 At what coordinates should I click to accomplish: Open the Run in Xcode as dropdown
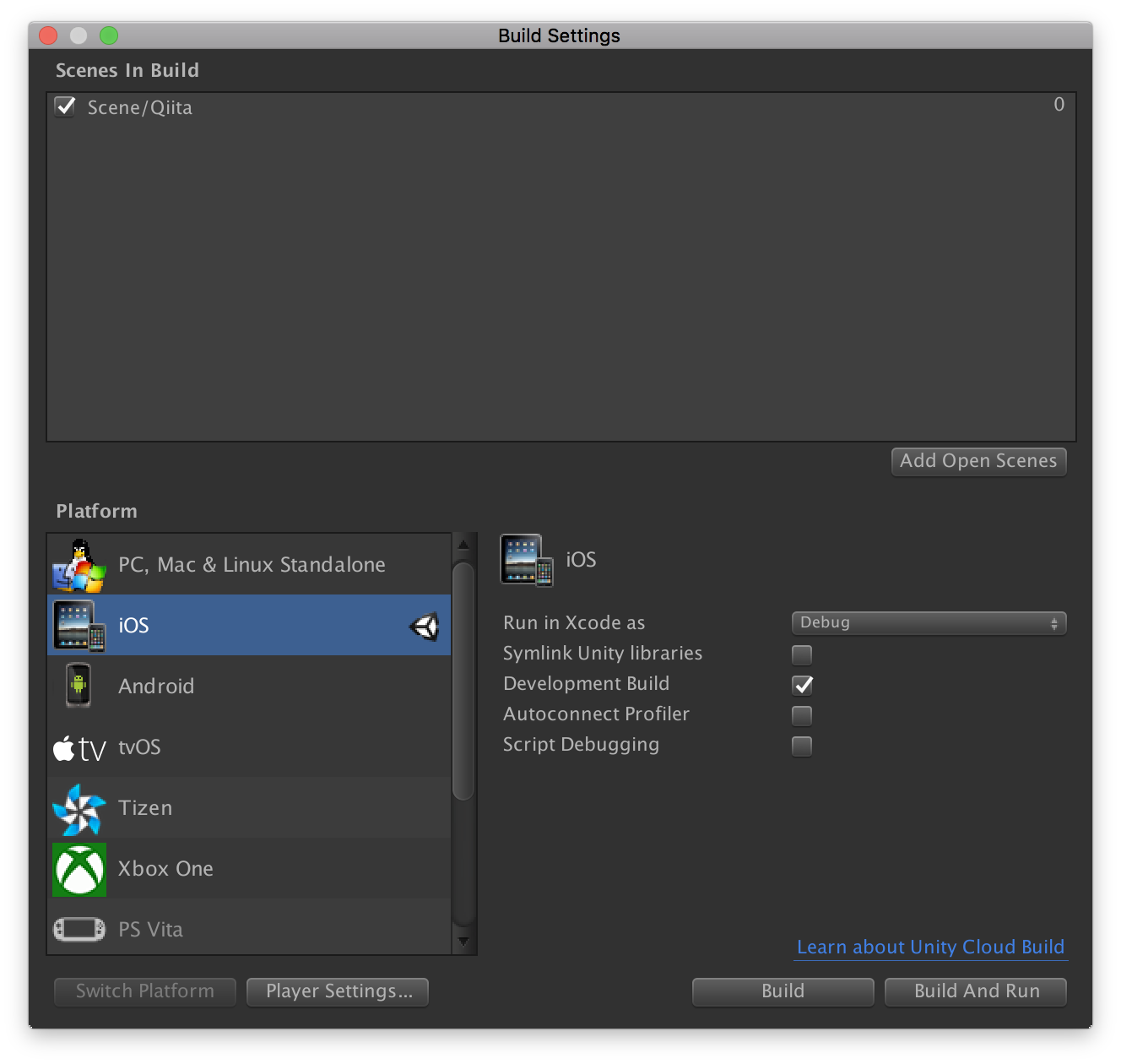pyautogui.click(x=929, y=623)
